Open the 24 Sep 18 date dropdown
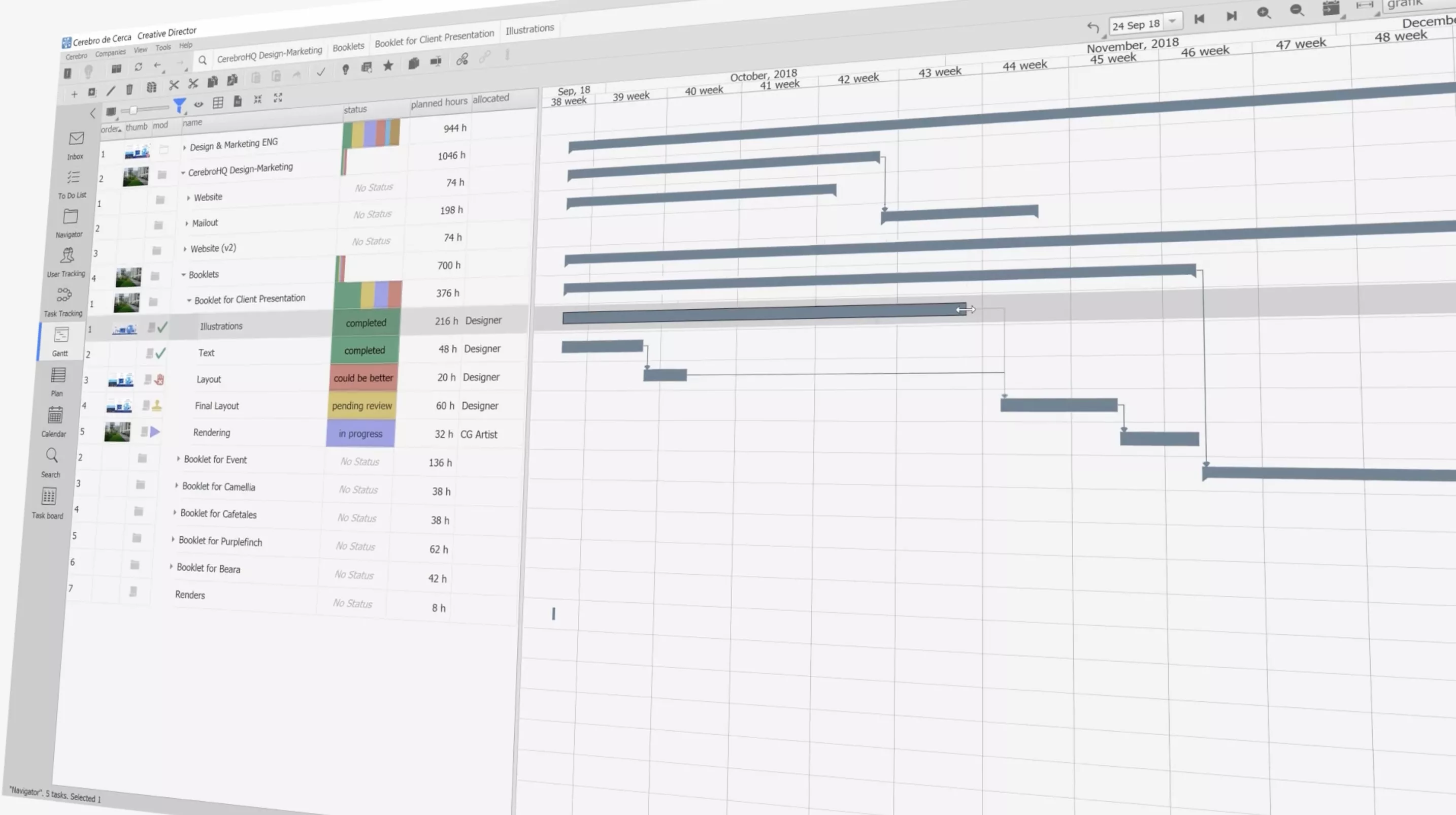 pos(1172,21)
